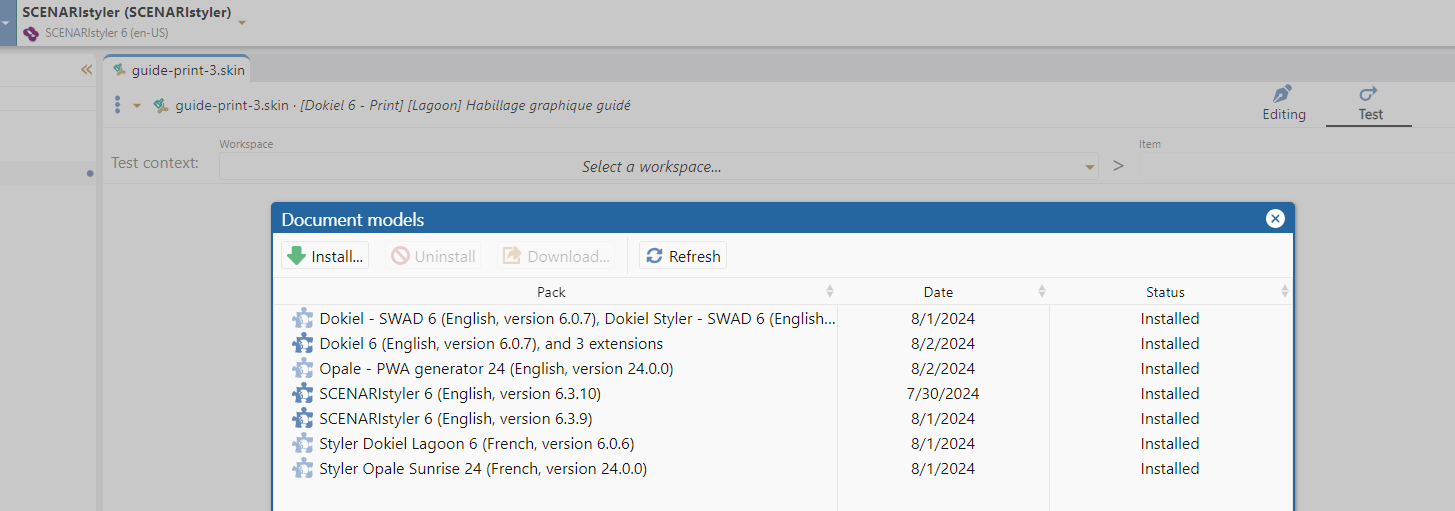
Task: Close the Document models dialog
Action: click(1274, 219)
